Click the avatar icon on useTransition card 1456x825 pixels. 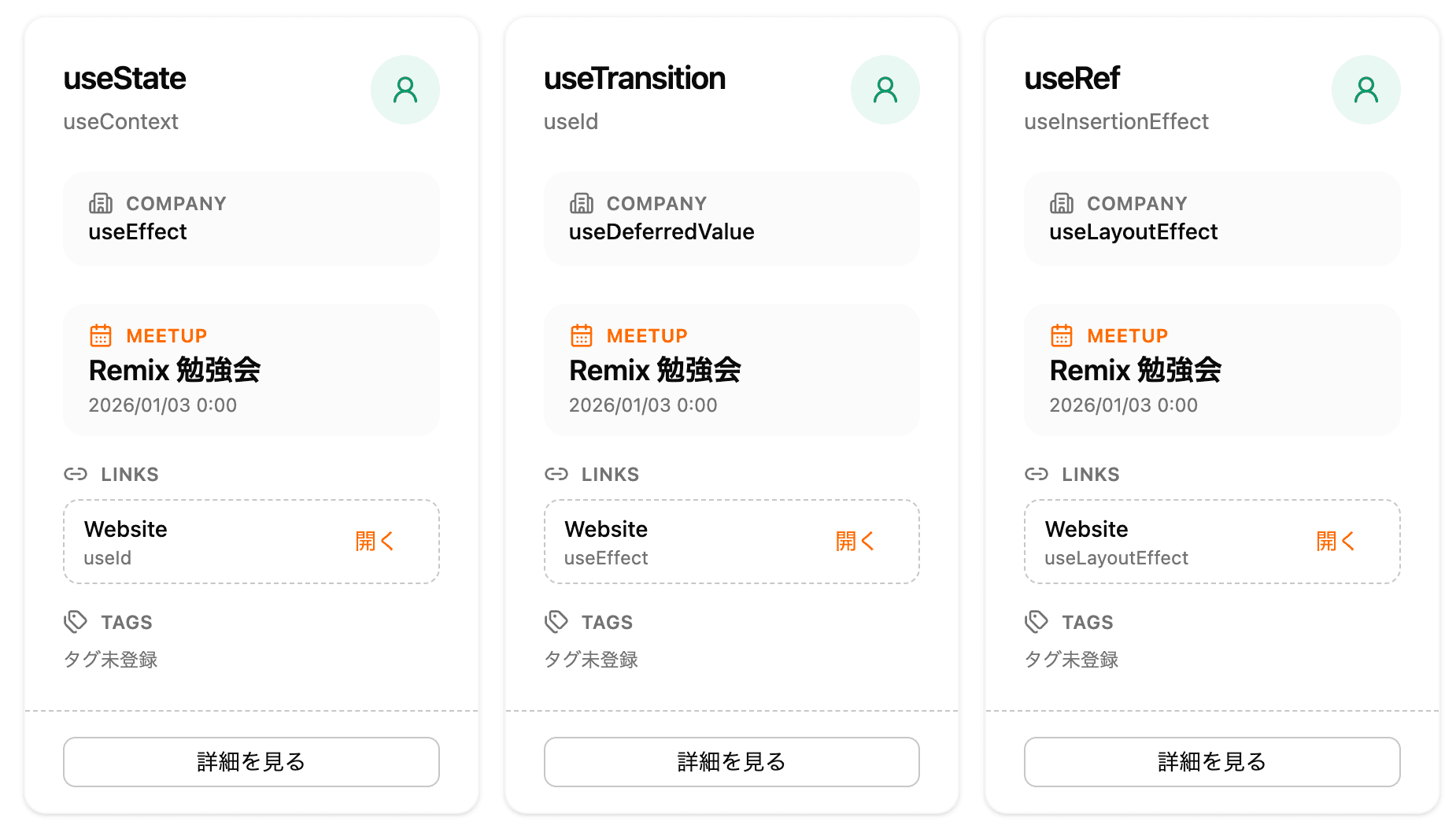coord(885,90)
